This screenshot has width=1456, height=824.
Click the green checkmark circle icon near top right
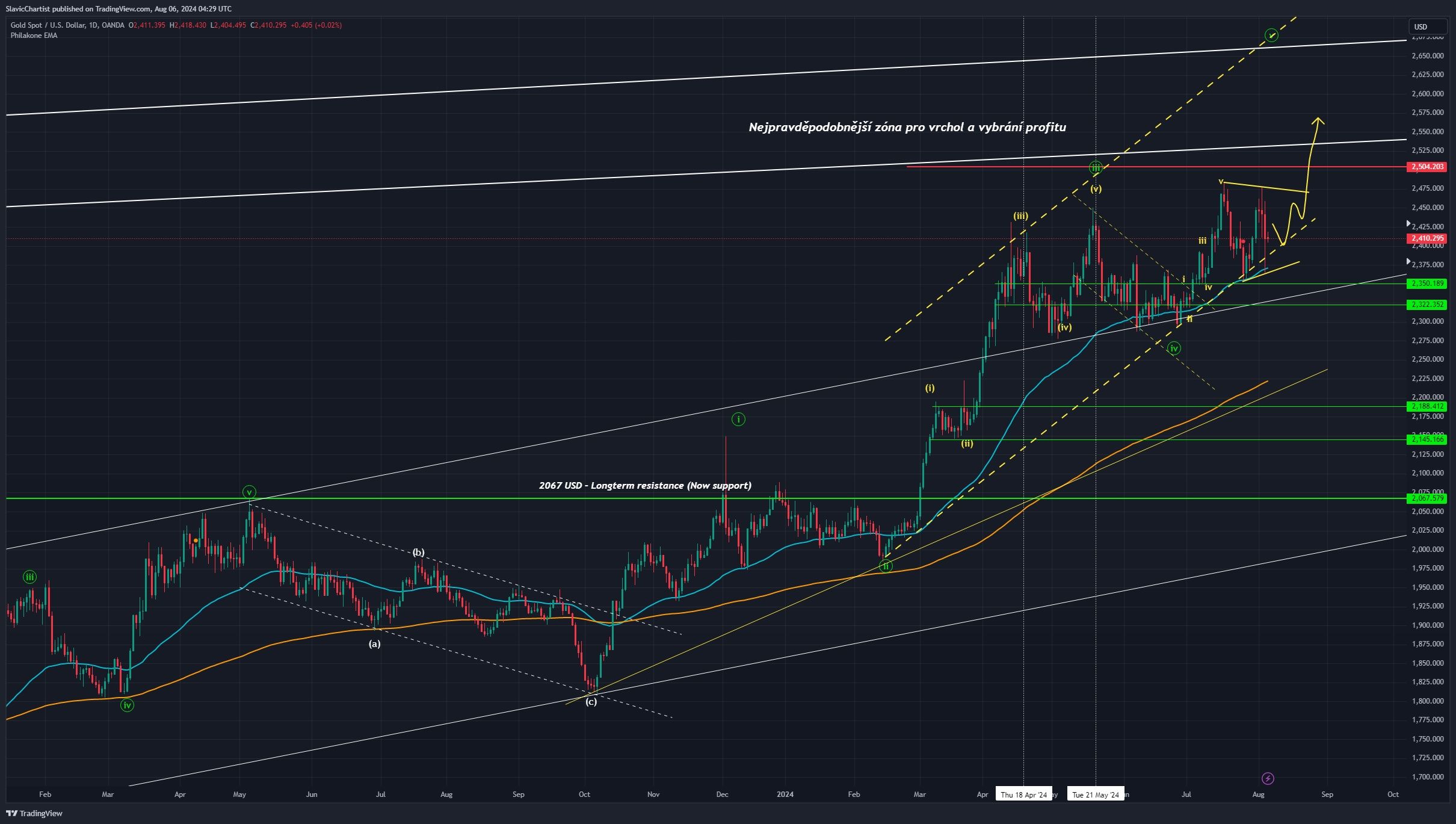(1272, 35)
